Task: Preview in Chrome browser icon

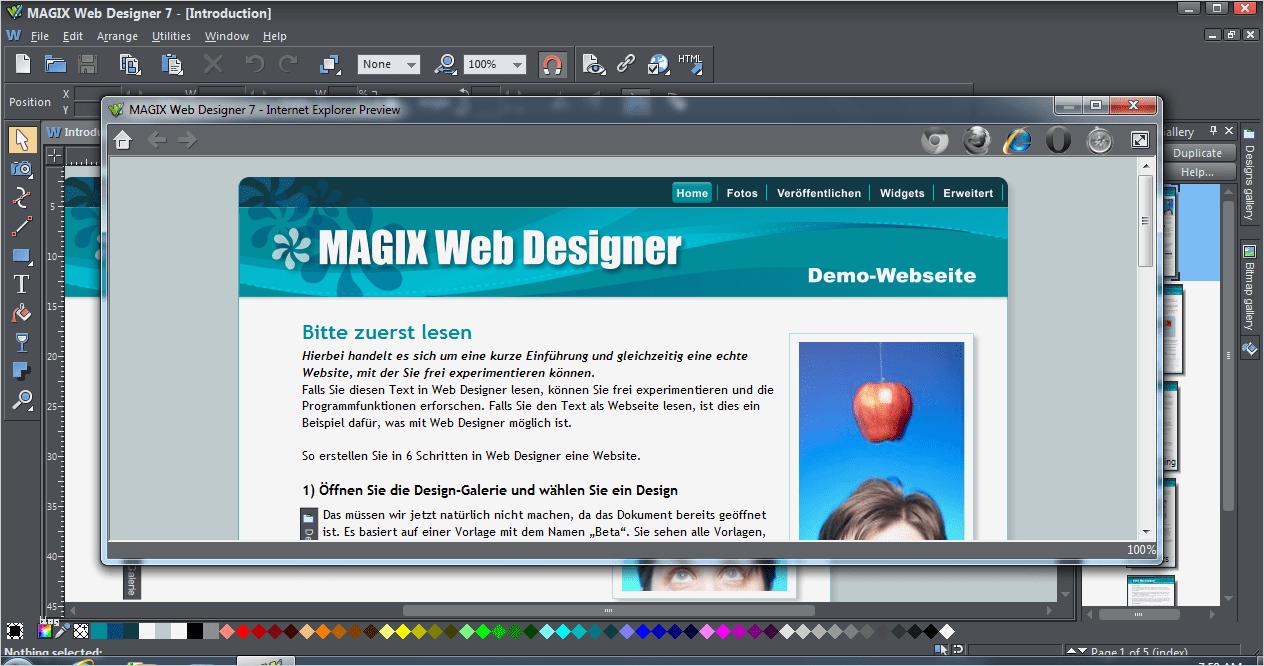Action: (x=935, y=140)
